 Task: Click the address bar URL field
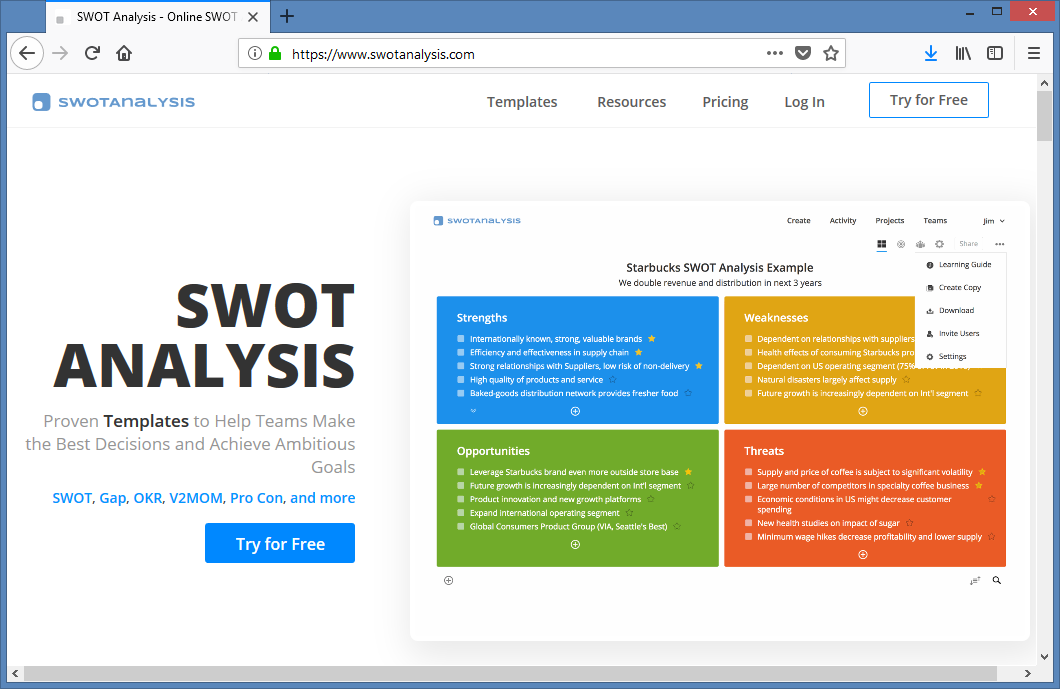point(525,54)
